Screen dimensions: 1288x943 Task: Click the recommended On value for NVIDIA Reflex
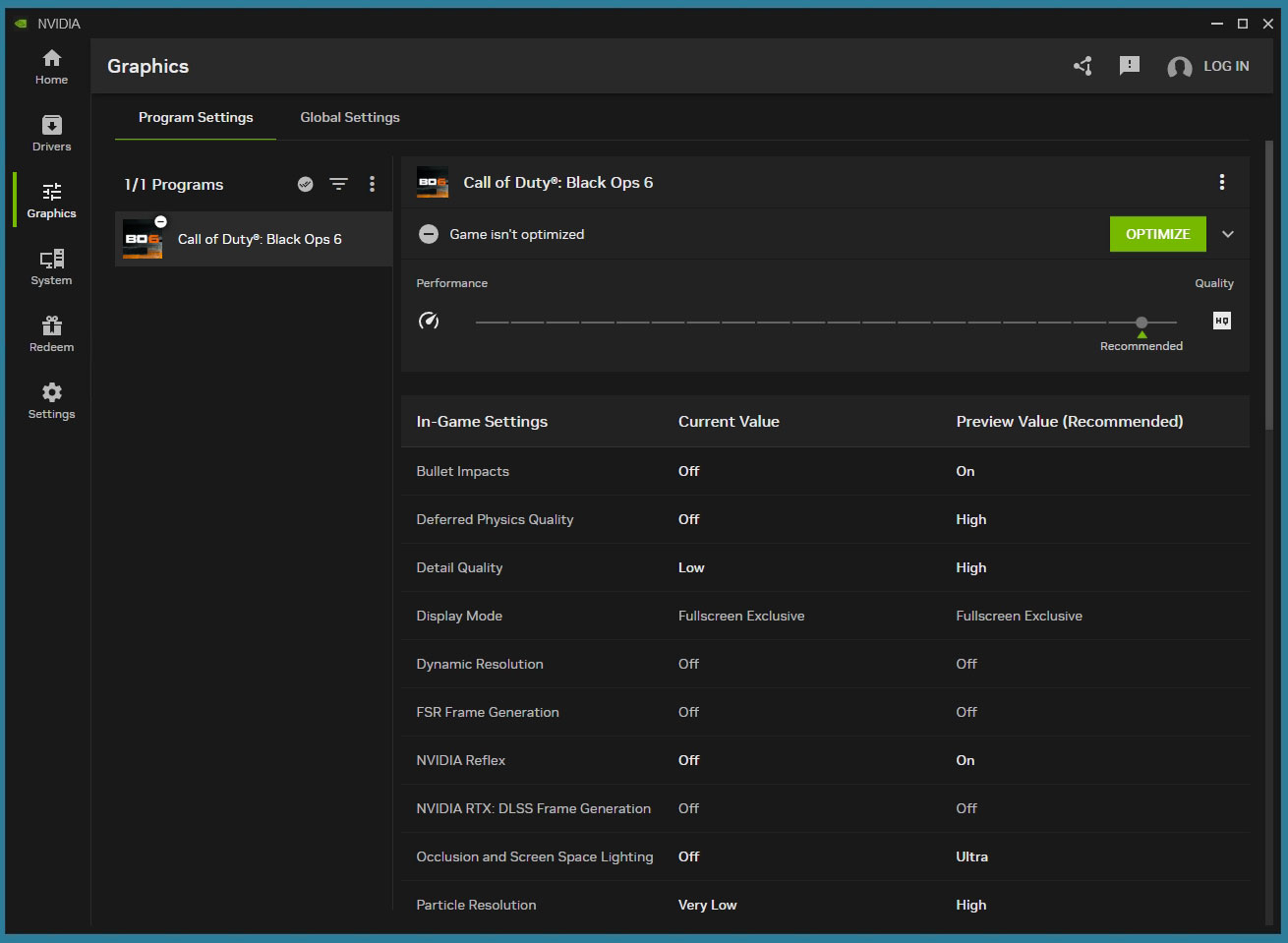[966, 760]
